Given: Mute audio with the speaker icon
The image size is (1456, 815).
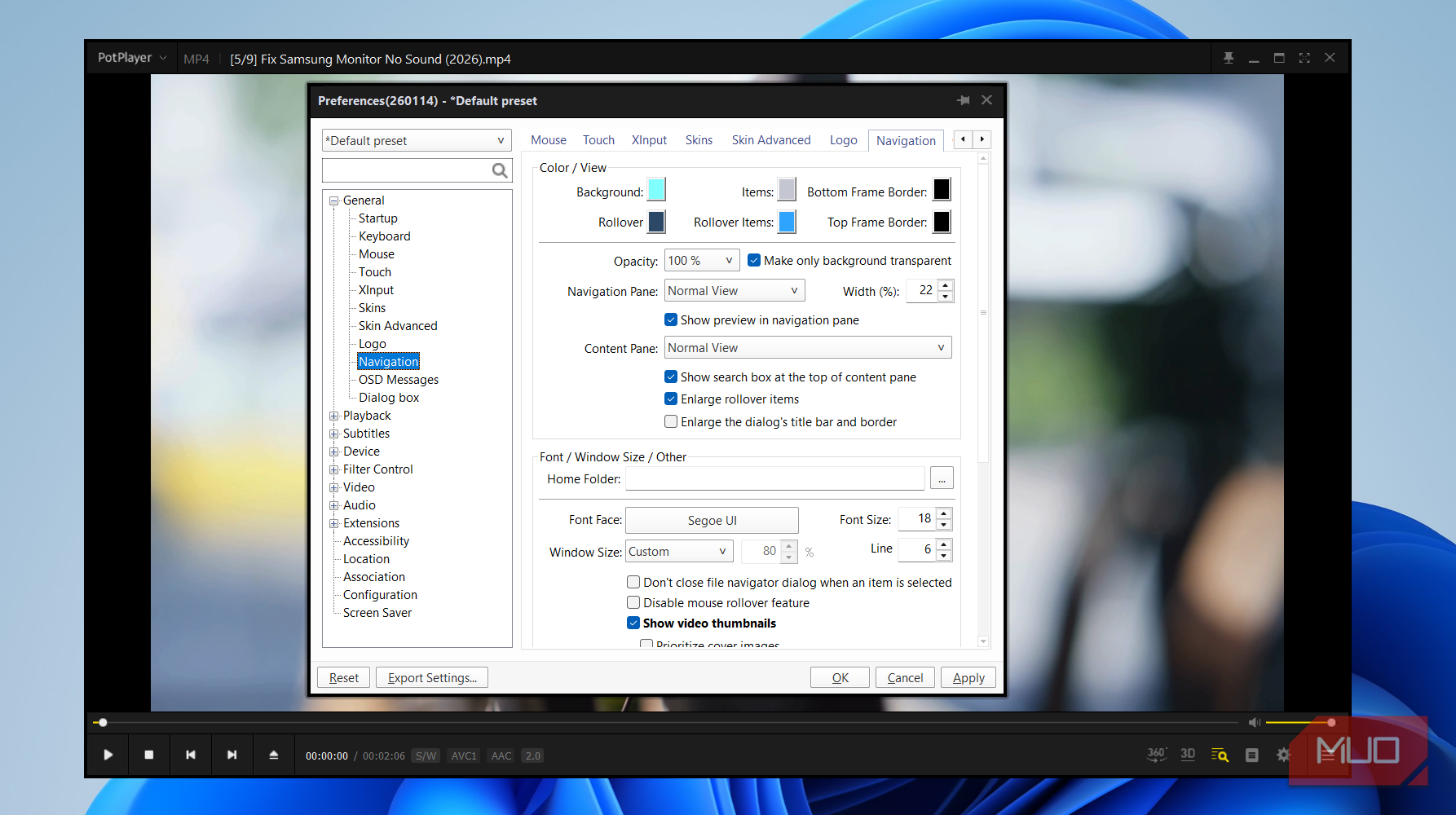Looking at the screenshot, I should click(1254, 722).
